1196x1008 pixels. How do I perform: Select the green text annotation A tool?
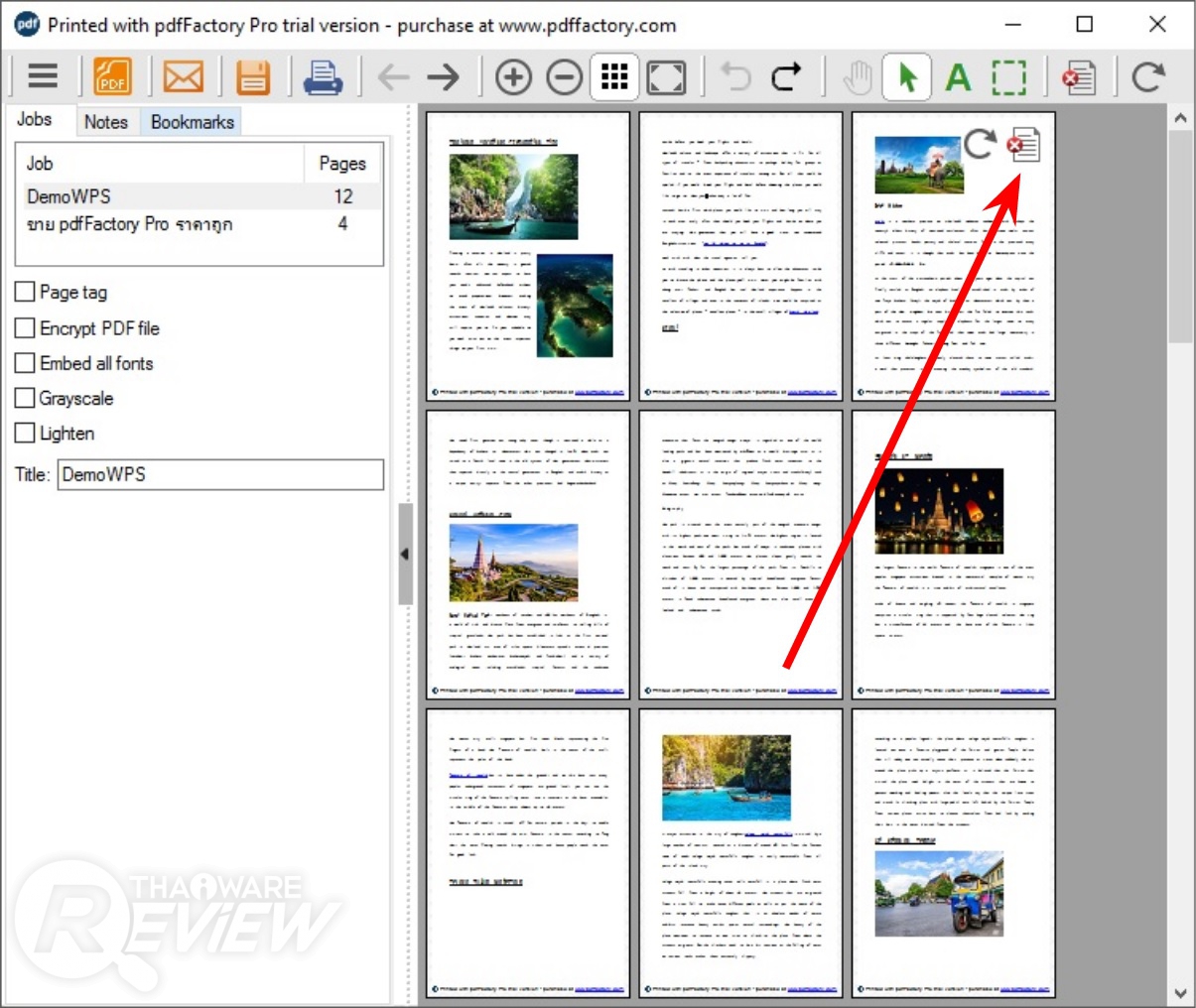click(x=958, y=76)
